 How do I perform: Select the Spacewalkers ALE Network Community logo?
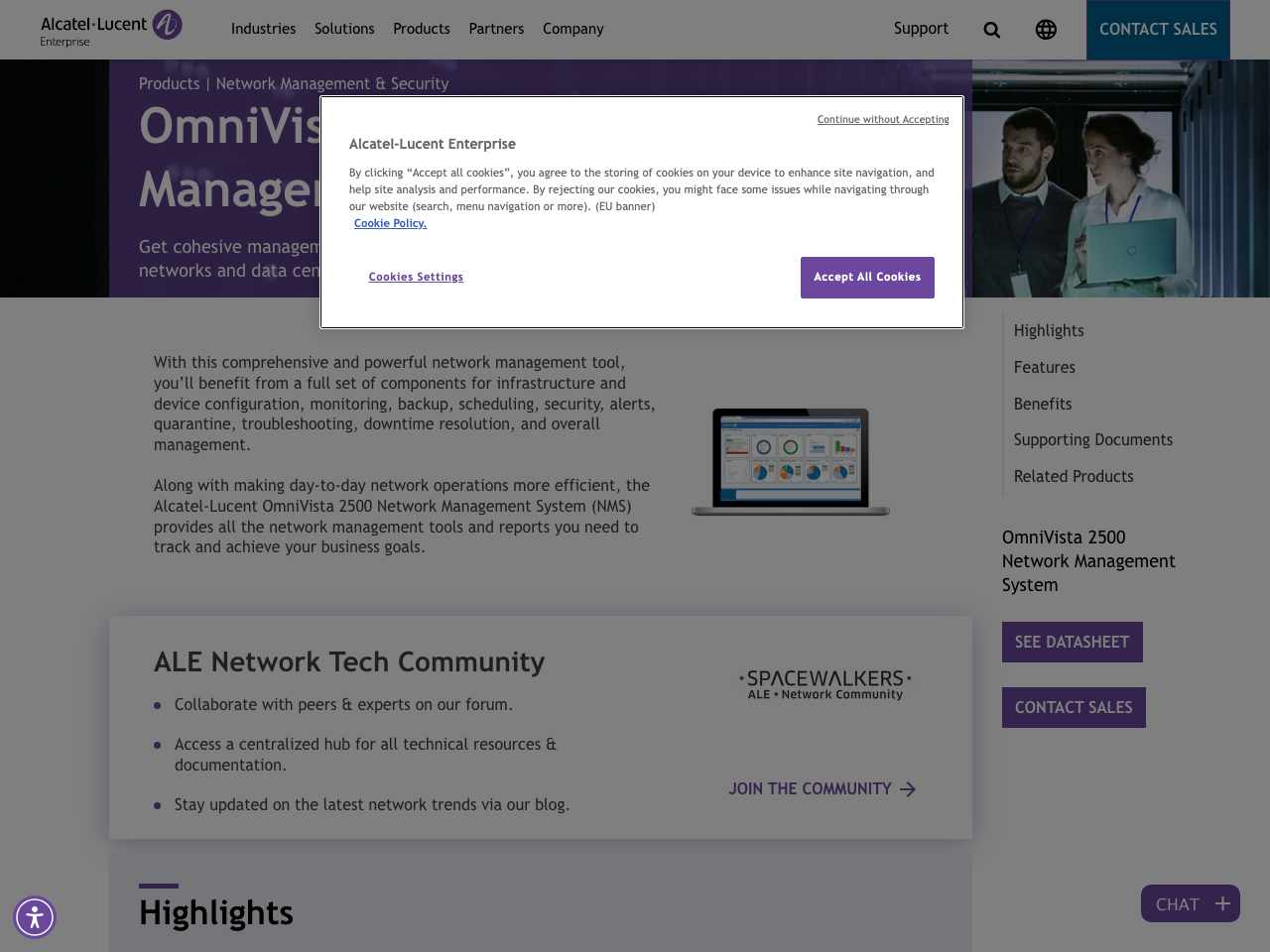coord(824,684)
